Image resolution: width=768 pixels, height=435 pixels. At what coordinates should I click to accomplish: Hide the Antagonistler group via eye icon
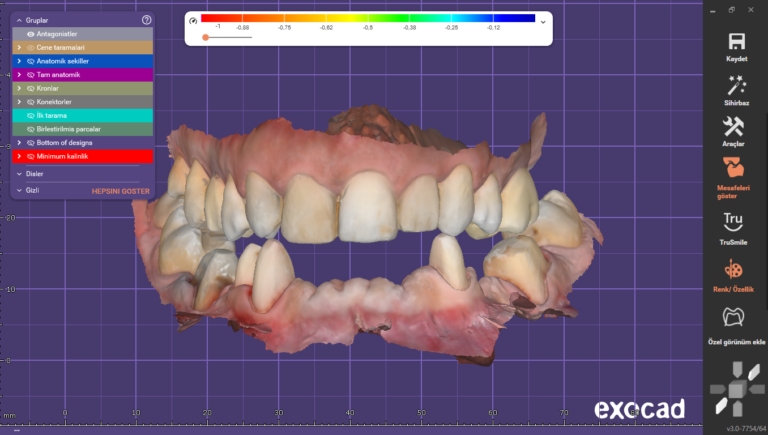pos(31,34)
